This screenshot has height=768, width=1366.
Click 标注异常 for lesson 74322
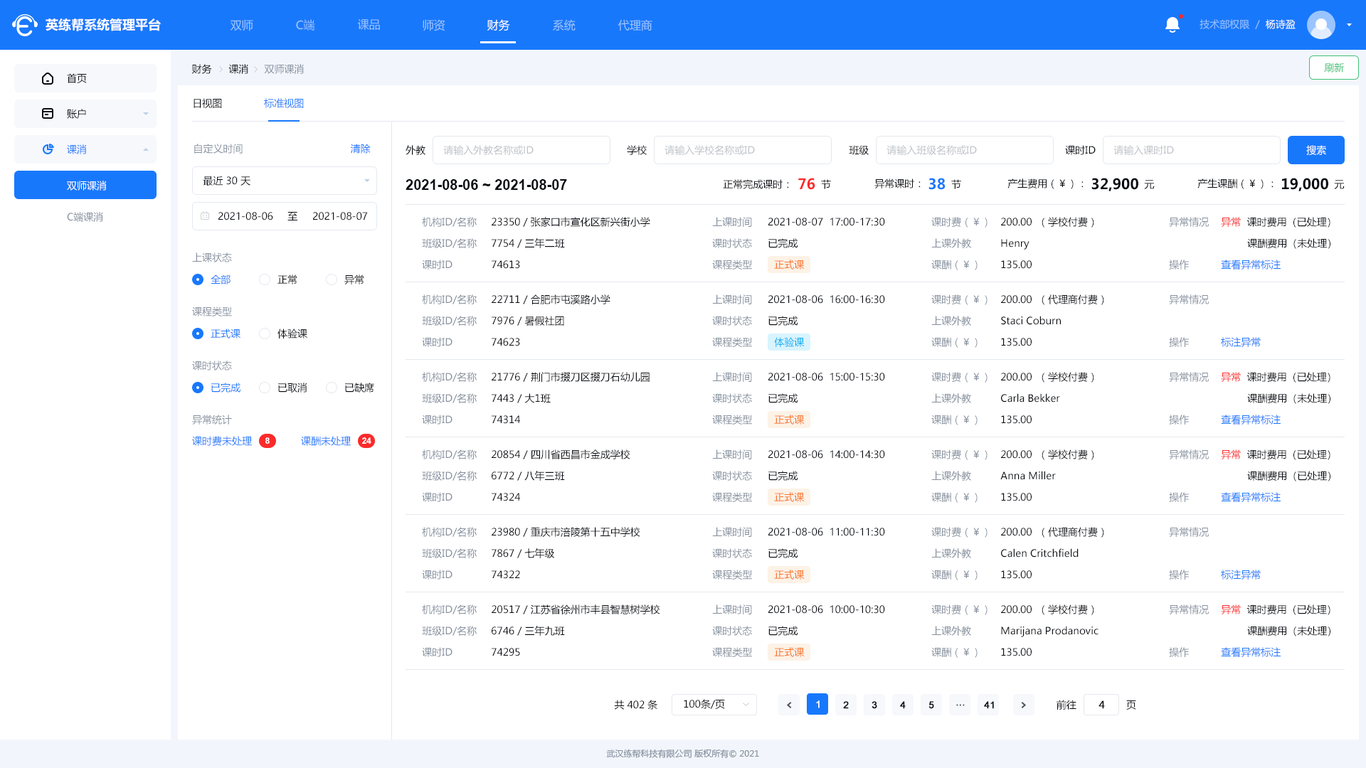[x=1240, y=575]
